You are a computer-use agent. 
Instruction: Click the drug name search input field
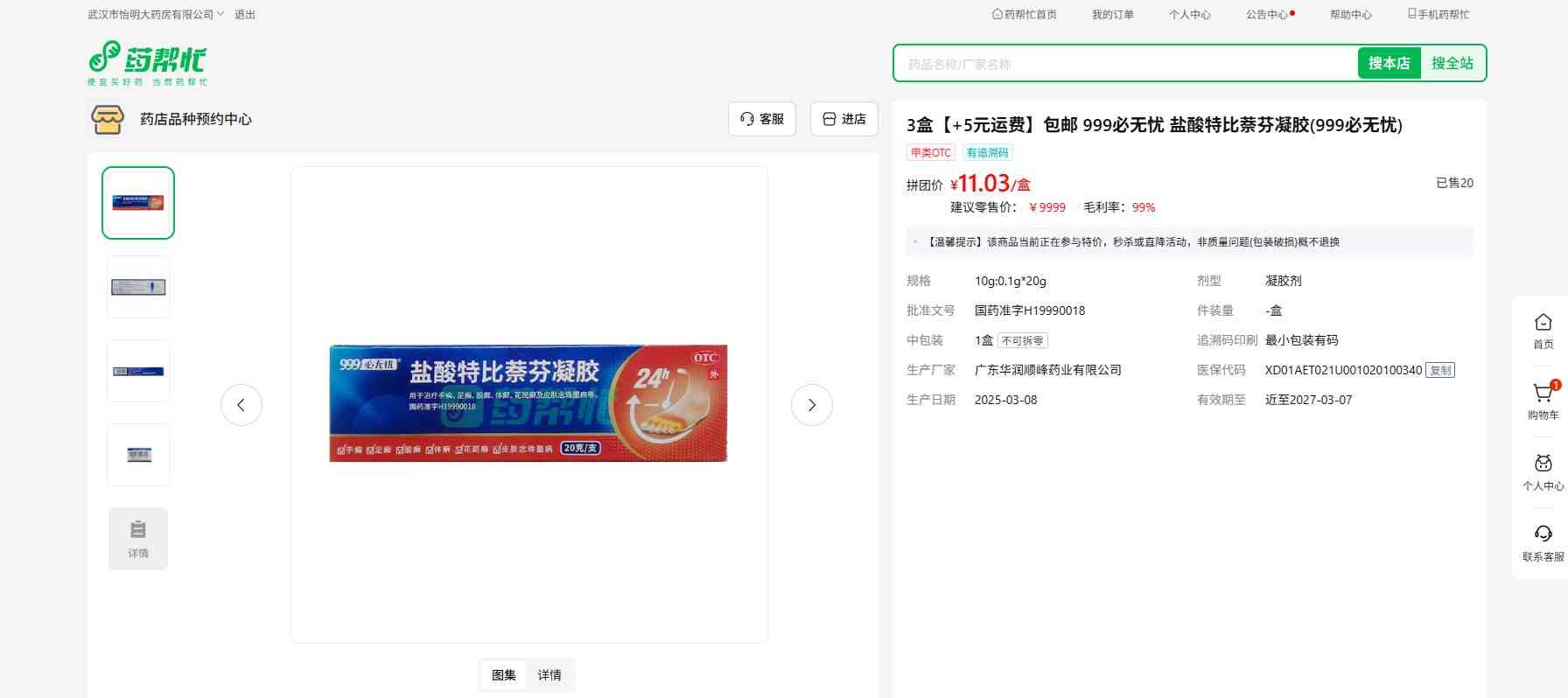click(x=1125, y=64)
